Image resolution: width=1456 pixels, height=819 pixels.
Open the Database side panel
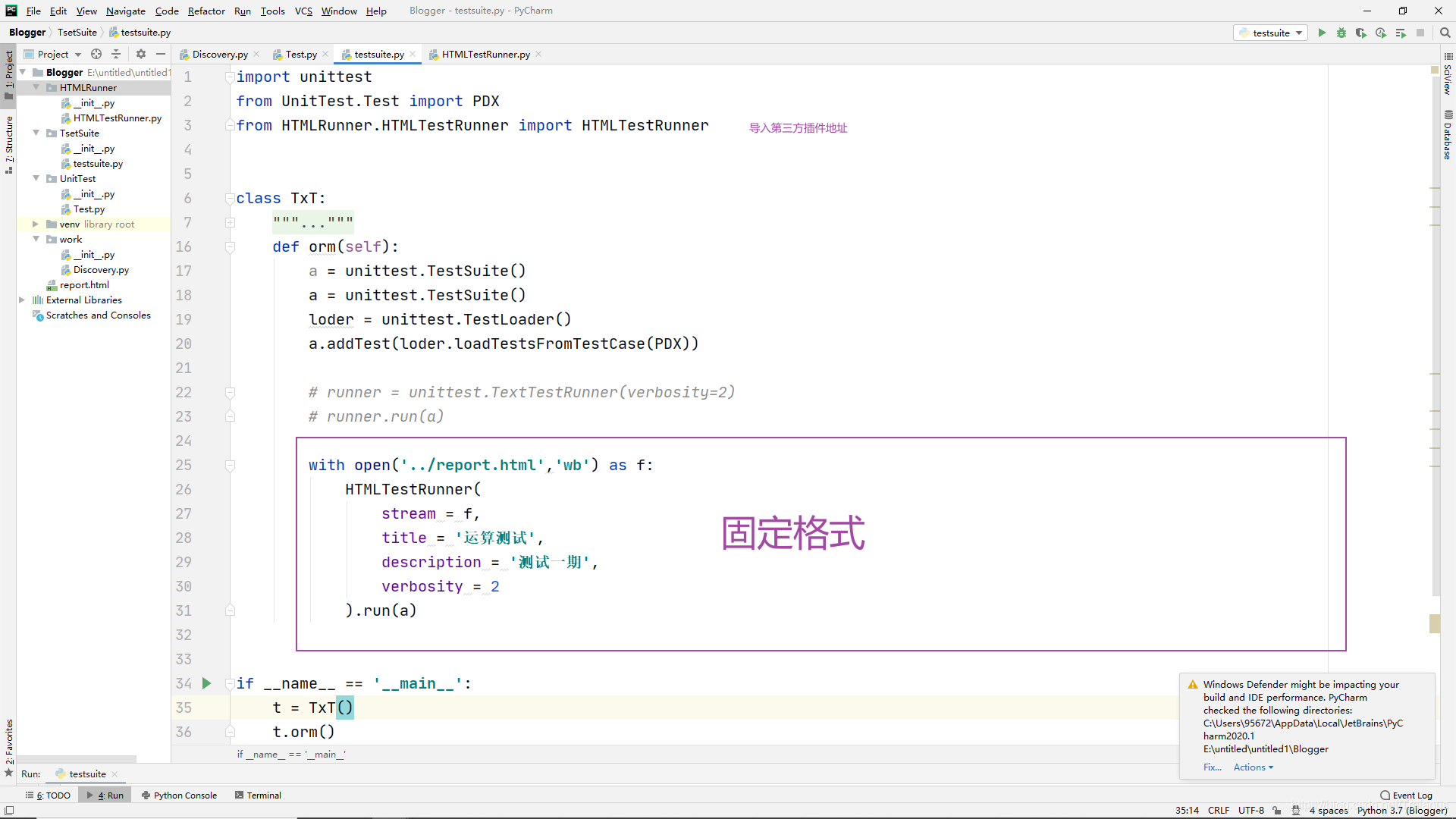tap(1448, 135)
